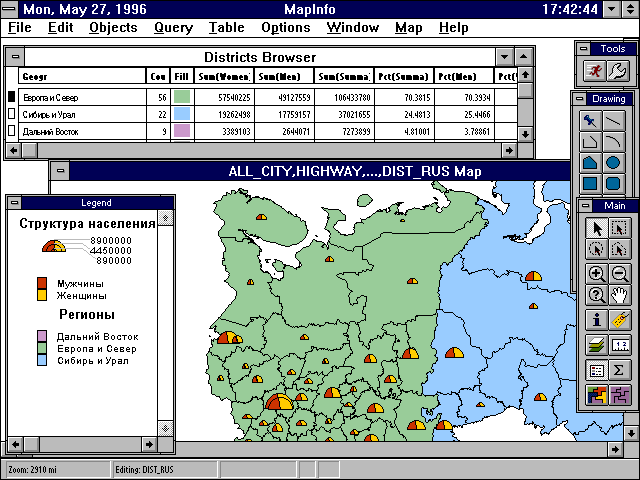Toggle the selection box for Сибирь и Урал row
This screenshot has width=640, height=480.
click(x=12, y=115)
